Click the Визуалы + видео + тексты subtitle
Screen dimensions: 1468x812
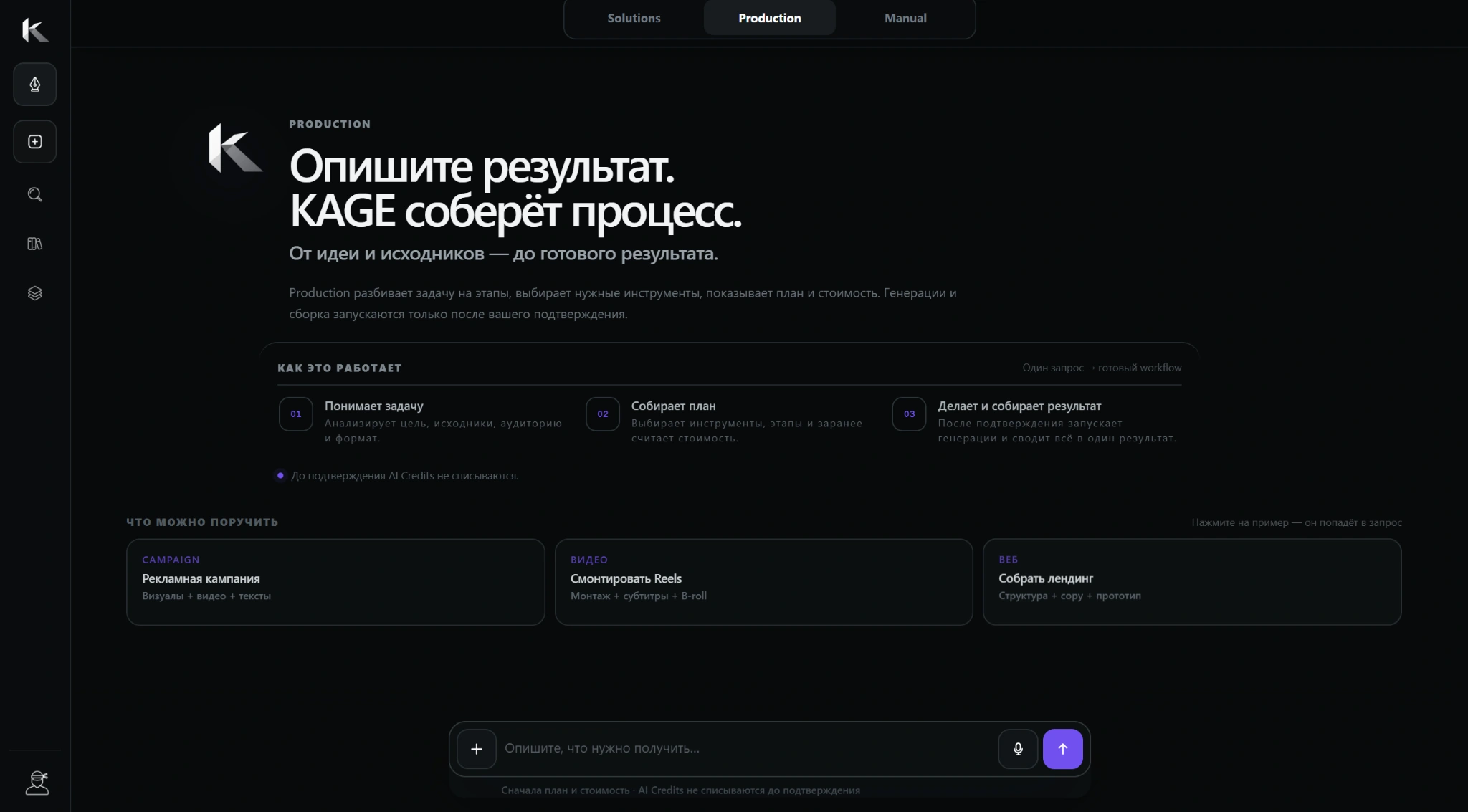point(206,596)
